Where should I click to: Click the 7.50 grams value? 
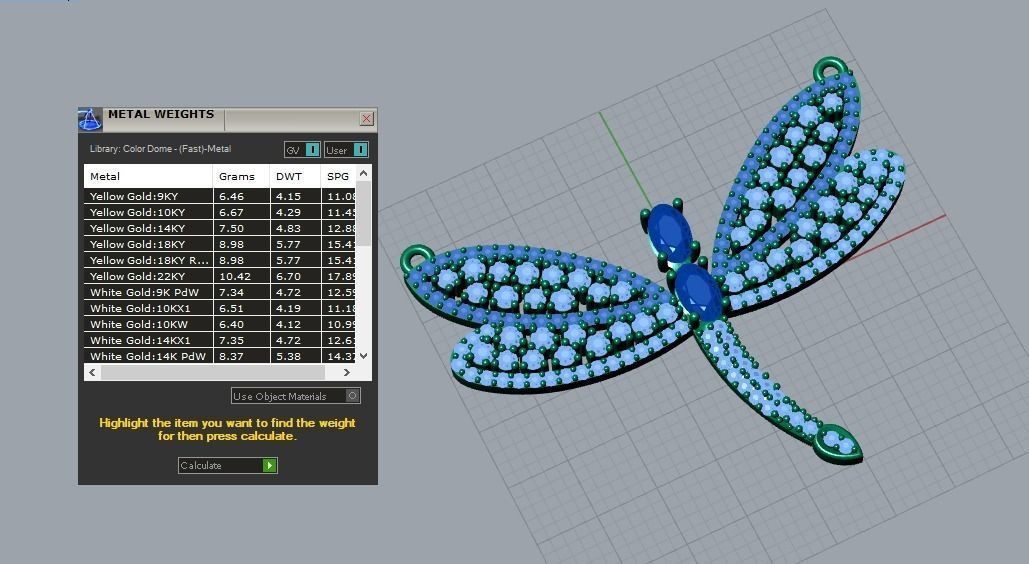(x=231, y=228)
